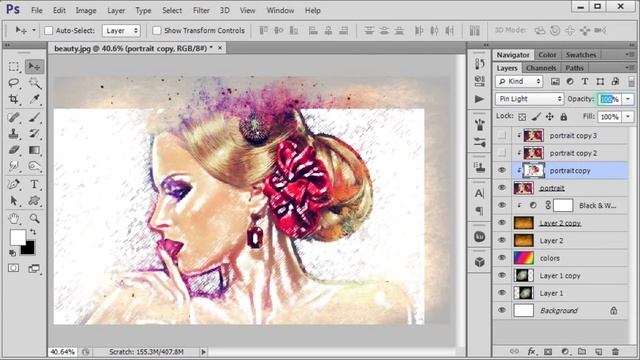Select the Crop tool
This screenshot has height=360, width=640.
pyautogui.click(x=13, y=100)
